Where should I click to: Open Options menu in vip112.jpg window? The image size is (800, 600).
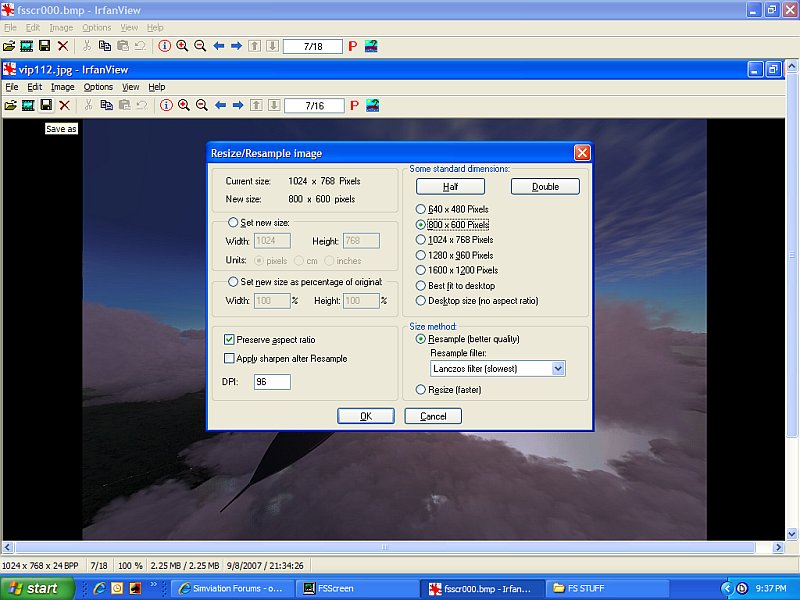point(98,87)
